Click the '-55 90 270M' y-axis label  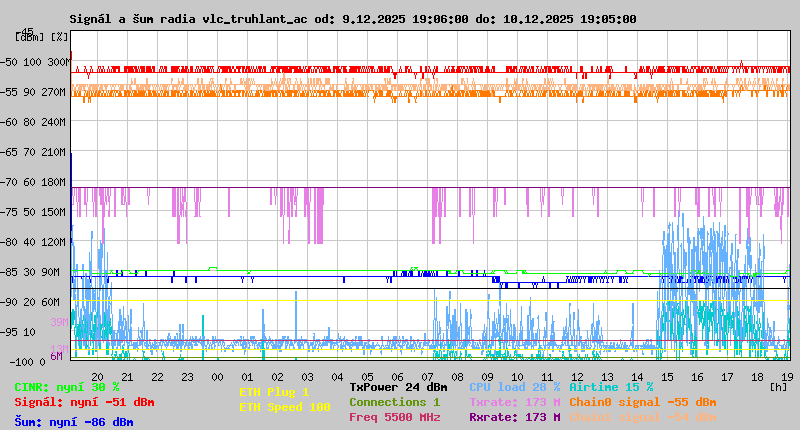point(33,92)
